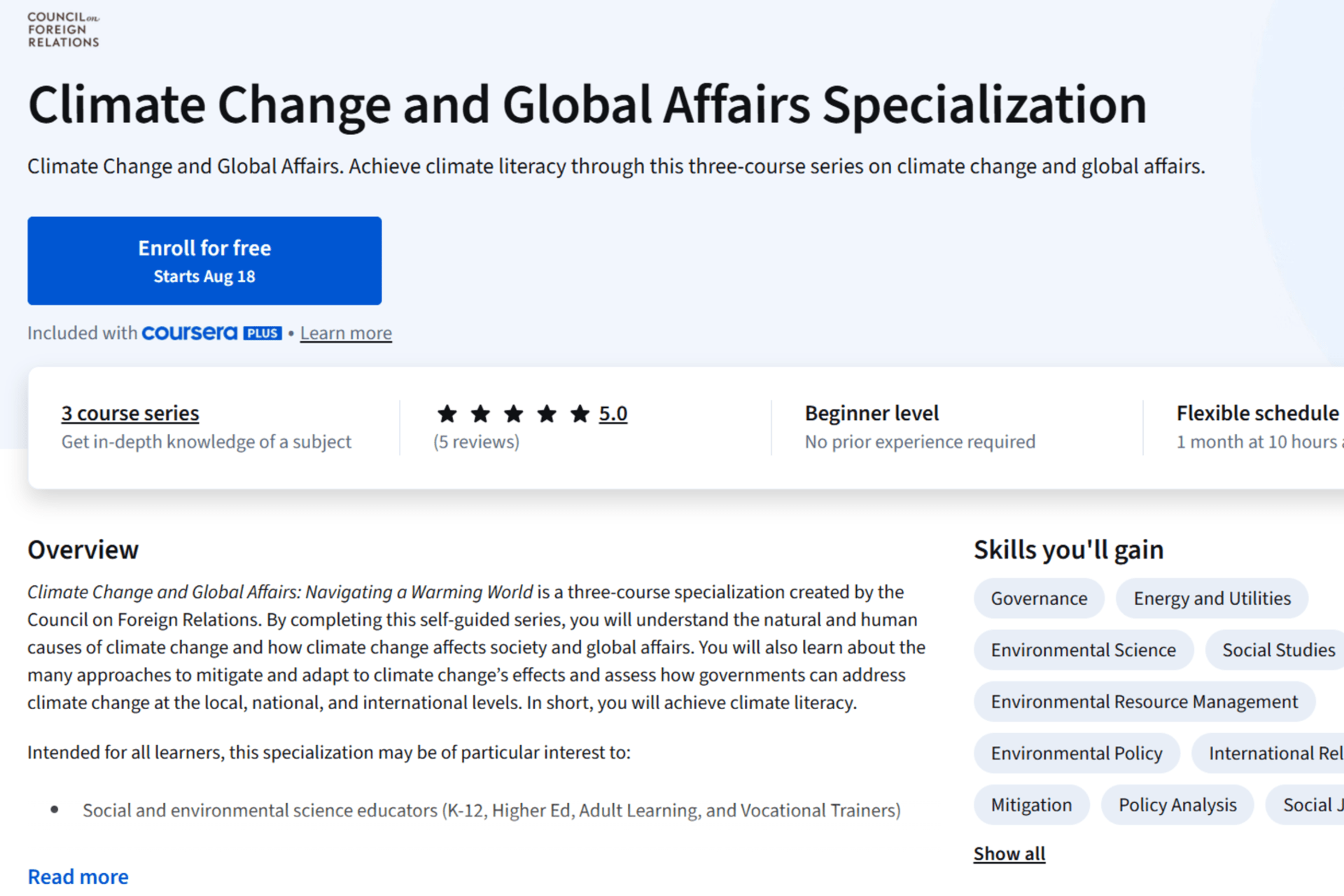Click the International Relations skill chip

1274,753
